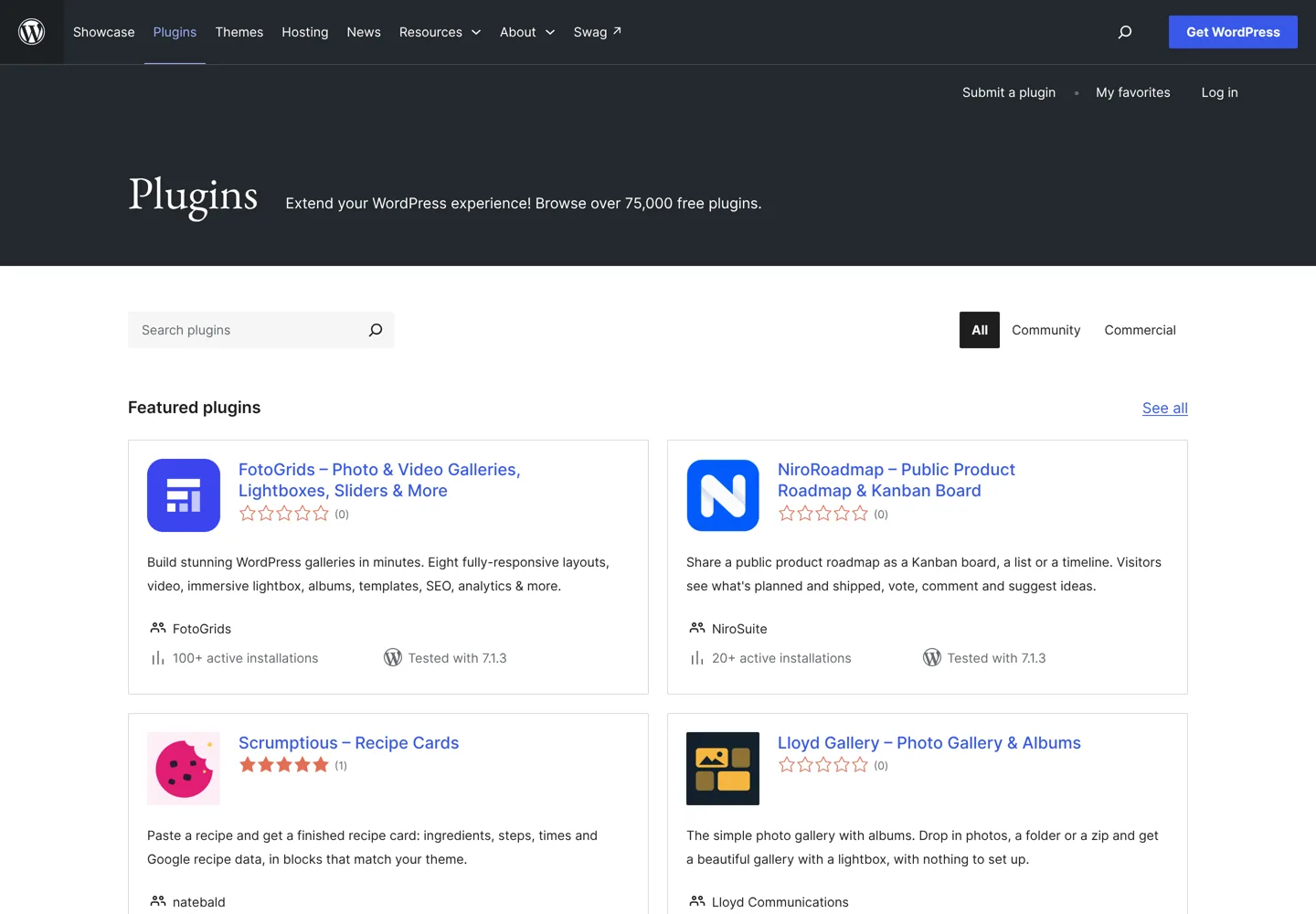Open Submit a plugin link
Image resolution: width=1316 pixels, height=914 pixels.
coord(1009,92)
